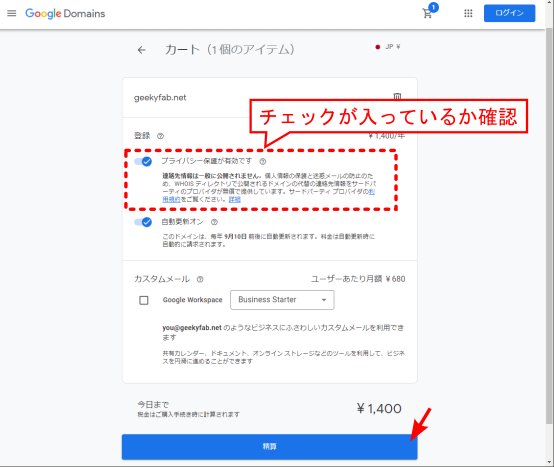The image size is (554, 467).
Task: Click the blue ログイン button
Action: [509, 13]
